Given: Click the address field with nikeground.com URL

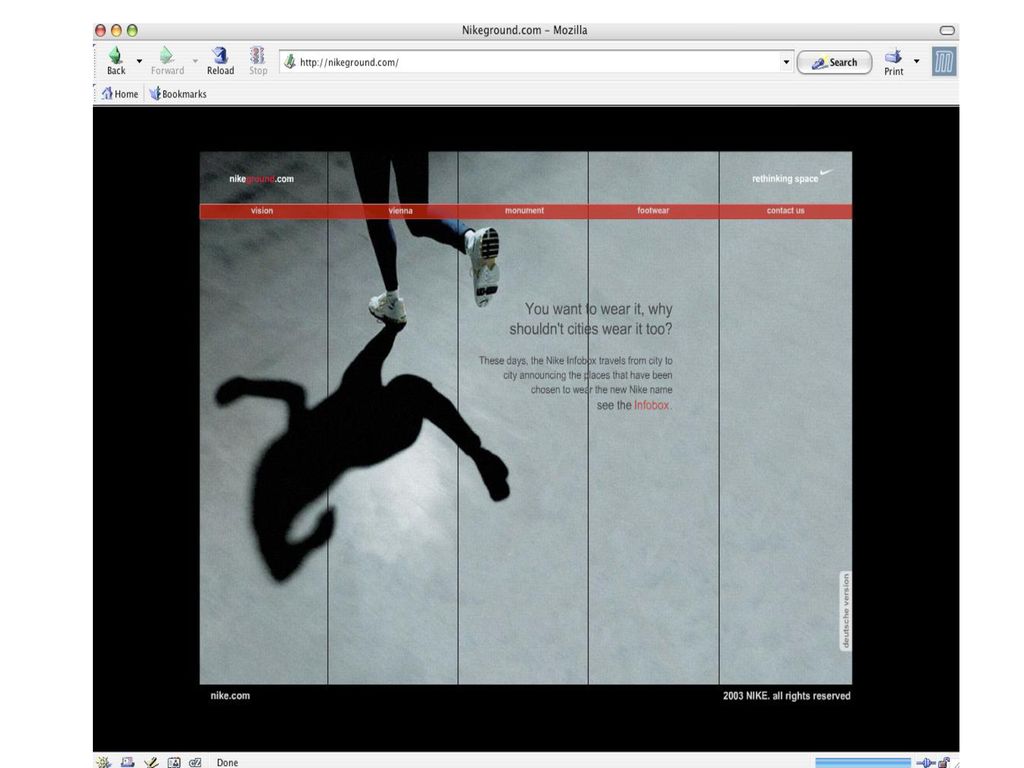Looking at the screenshot, I should [x=538, y=62].
